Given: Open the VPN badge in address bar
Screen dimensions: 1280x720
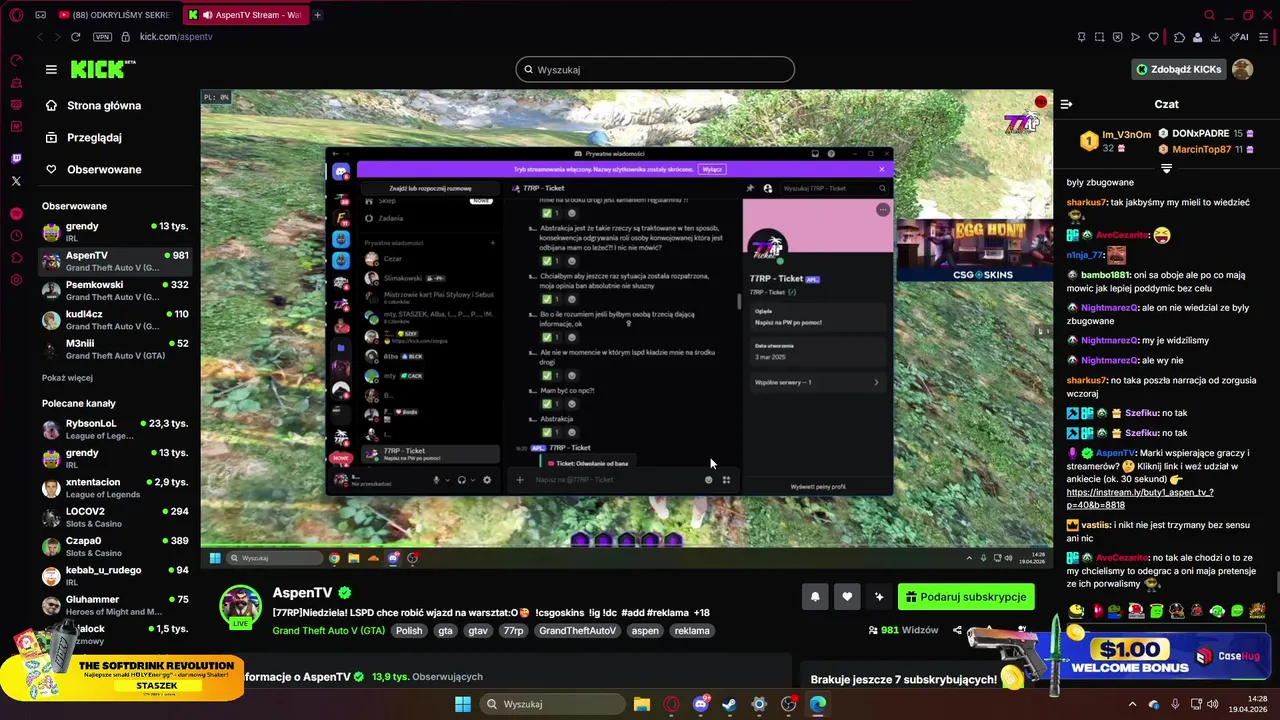Looking at the screenshot, I should pyautogui.click(x=102, y=37).
